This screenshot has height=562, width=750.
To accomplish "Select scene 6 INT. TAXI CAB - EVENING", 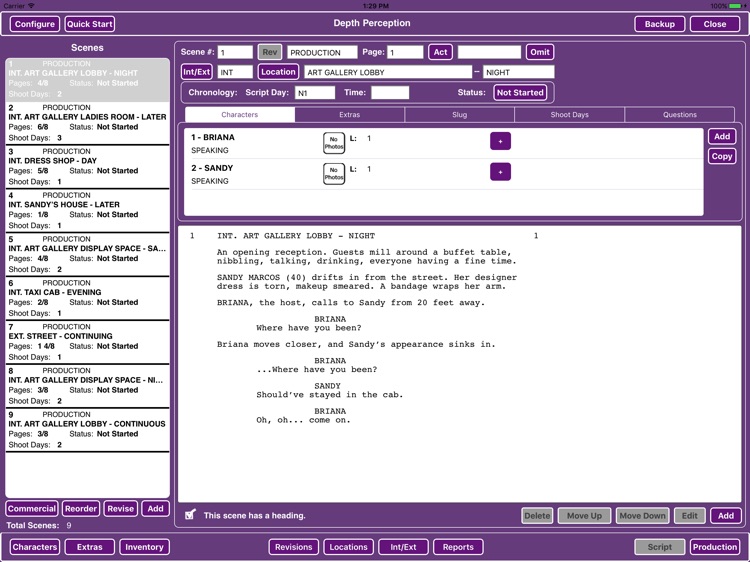I will tap(88, 298).
